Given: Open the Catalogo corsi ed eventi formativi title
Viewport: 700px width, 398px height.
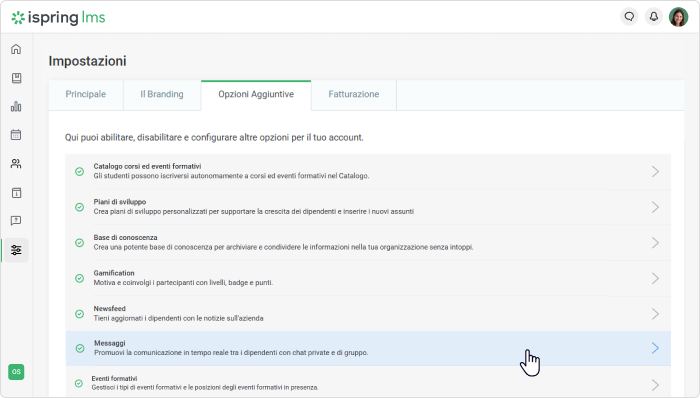Looking at the screenshot, I should (147, 166).
